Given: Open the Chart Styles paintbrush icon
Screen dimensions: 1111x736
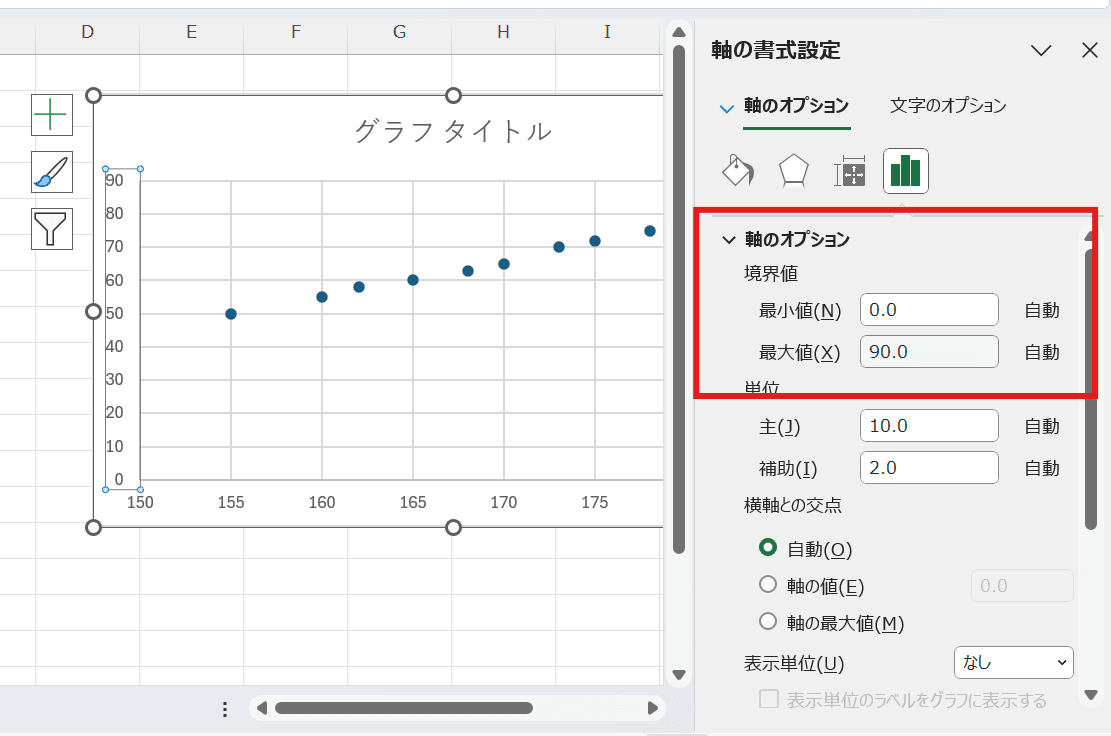Looking at the screenshot, I should click(51, 172).
